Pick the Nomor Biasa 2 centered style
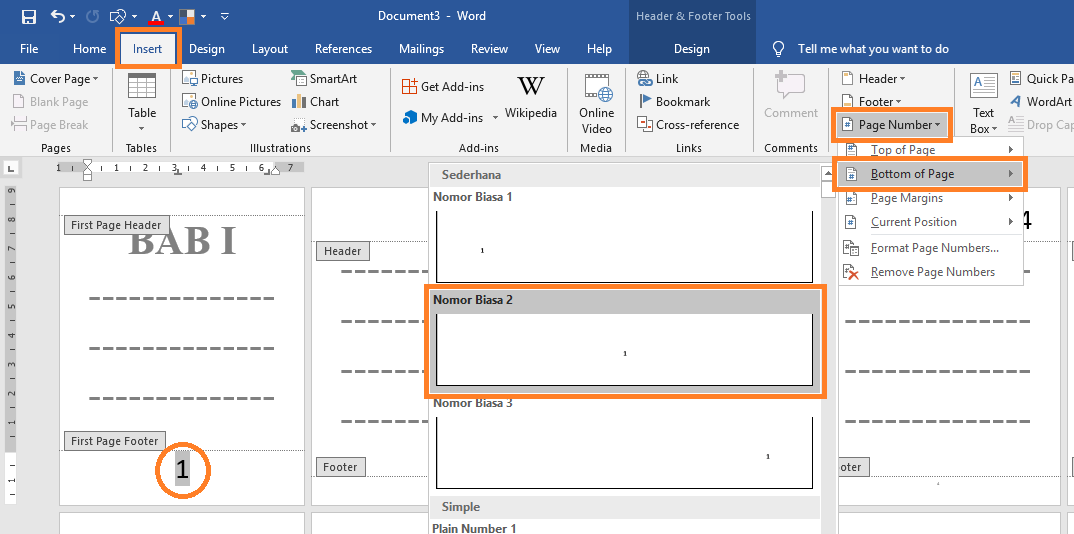The image size is (1074, 534). pos(624,340)
